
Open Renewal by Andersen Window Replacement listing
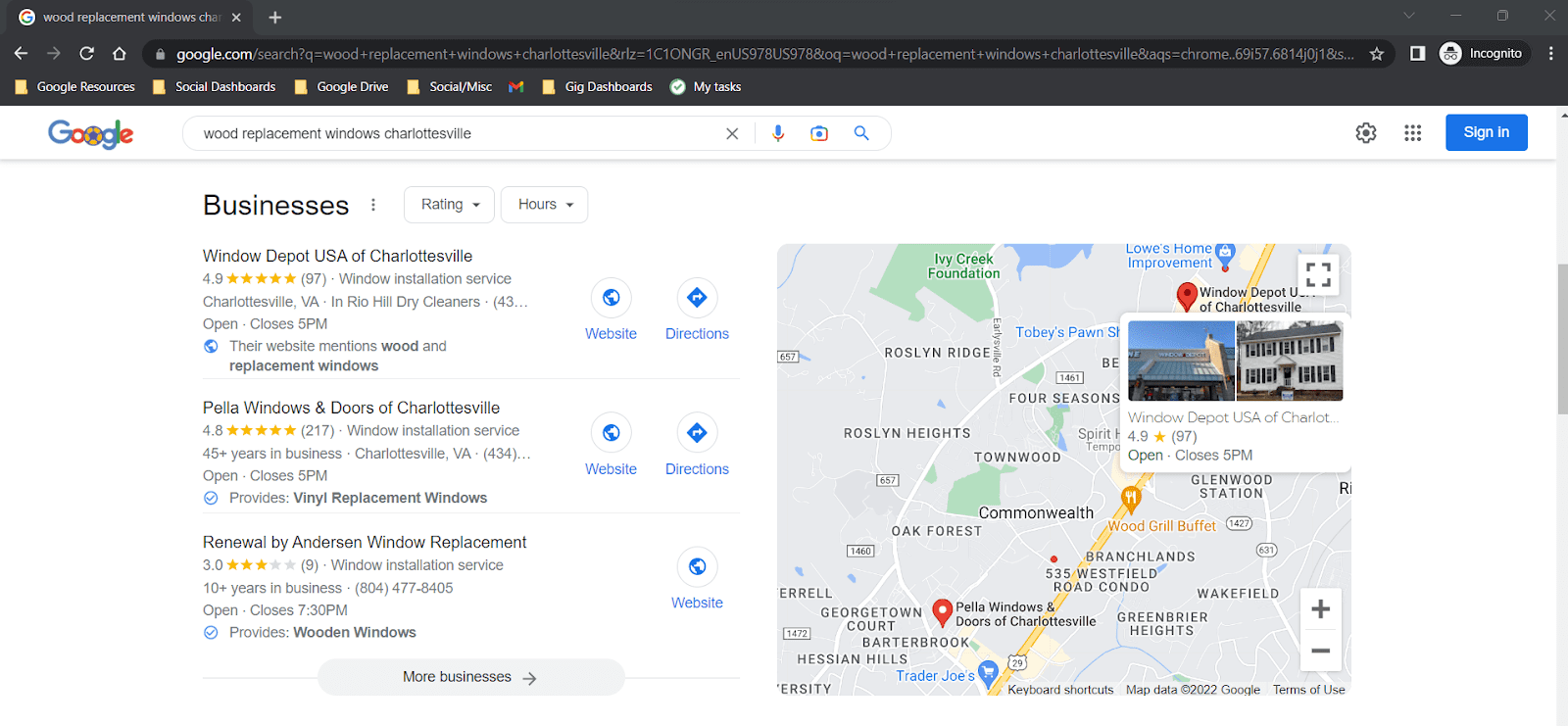(x=365, y=542)
